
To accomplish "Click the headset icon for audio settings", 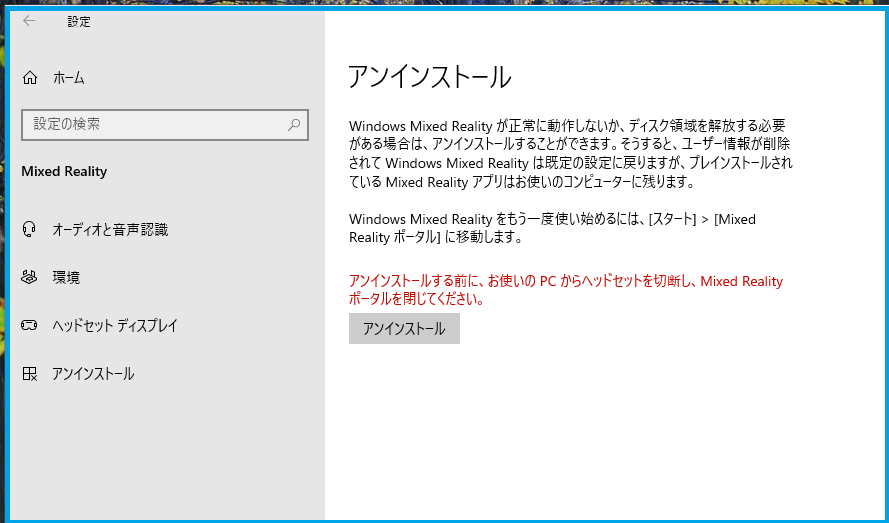I will coord(29,229).
